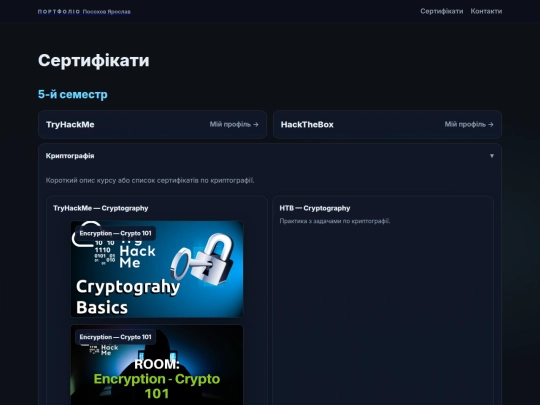Collapse the Криптографія section arrow
The height and width of the screenshot is (405, 540).
tap(492, 156)
